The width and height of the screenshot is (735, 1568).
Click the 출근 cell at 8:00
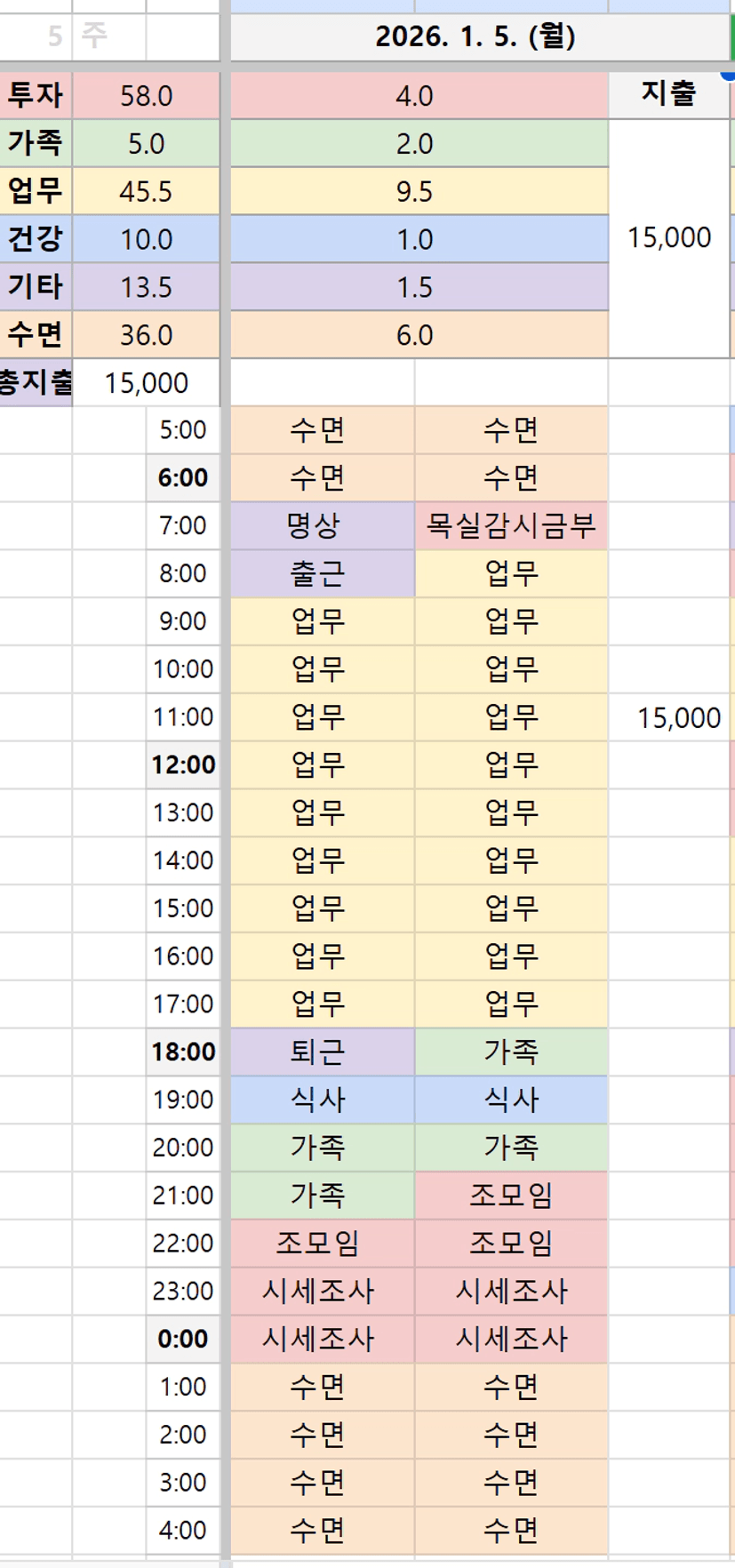(318, 573)
